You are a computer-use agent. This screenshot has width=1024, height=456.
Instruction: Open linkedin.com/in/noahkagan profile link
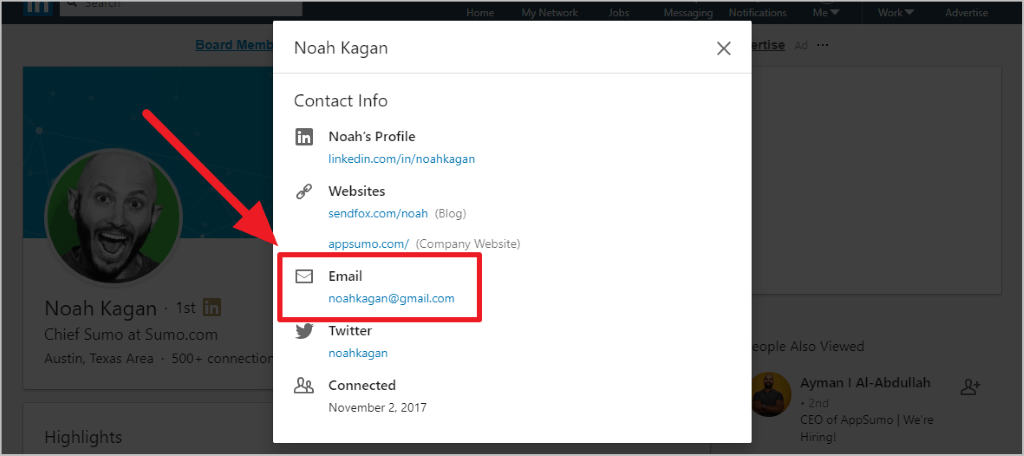pyautogui.click(x=401, y=159)
